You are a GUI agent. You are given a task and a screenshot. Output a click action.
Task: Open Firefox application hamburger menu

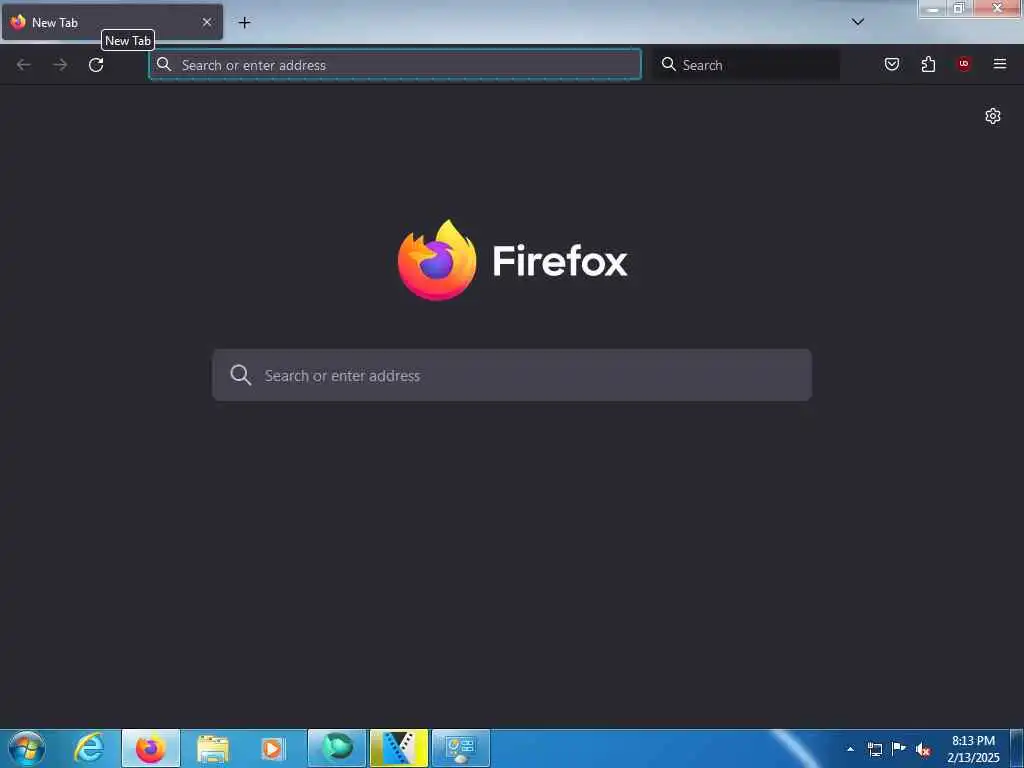coord(999,64)
